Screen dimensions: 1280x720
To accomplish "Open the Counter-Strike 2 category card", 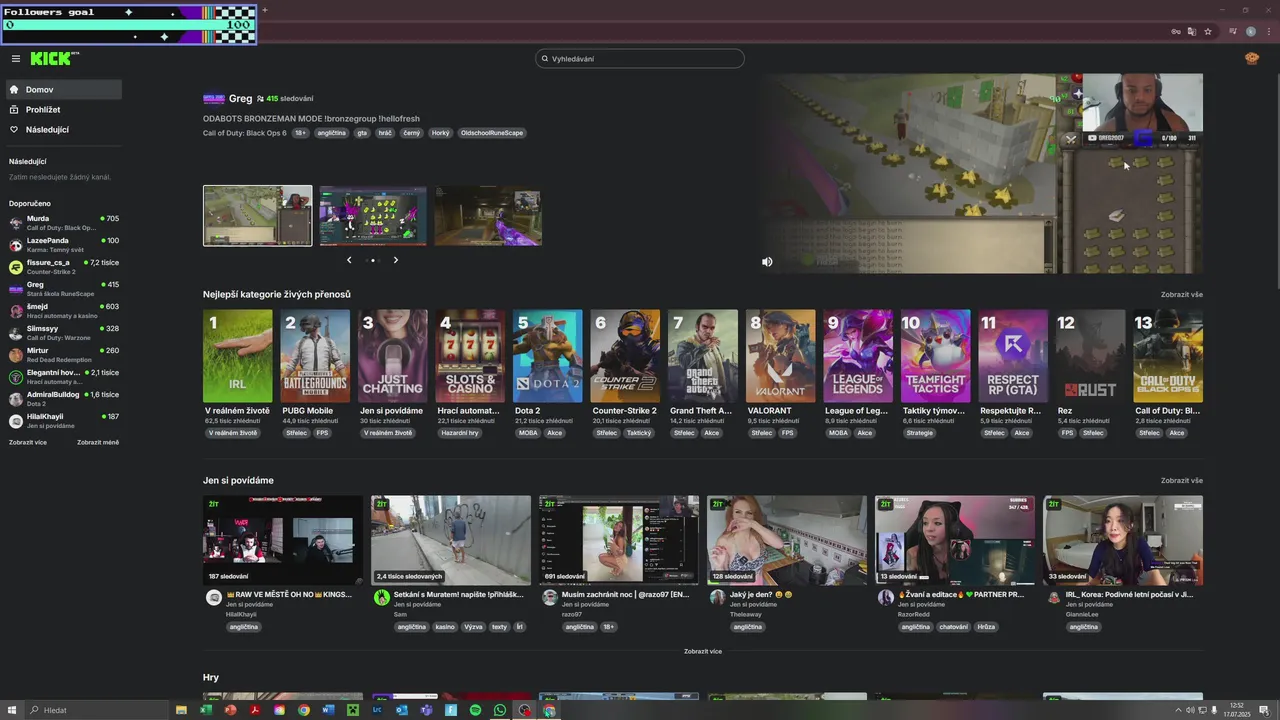I will click(x=625, y=356).
